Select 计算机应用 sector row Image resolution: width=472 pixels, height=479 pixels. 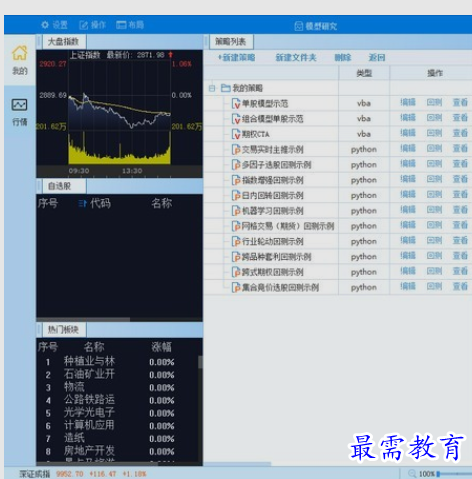(117, 425)
